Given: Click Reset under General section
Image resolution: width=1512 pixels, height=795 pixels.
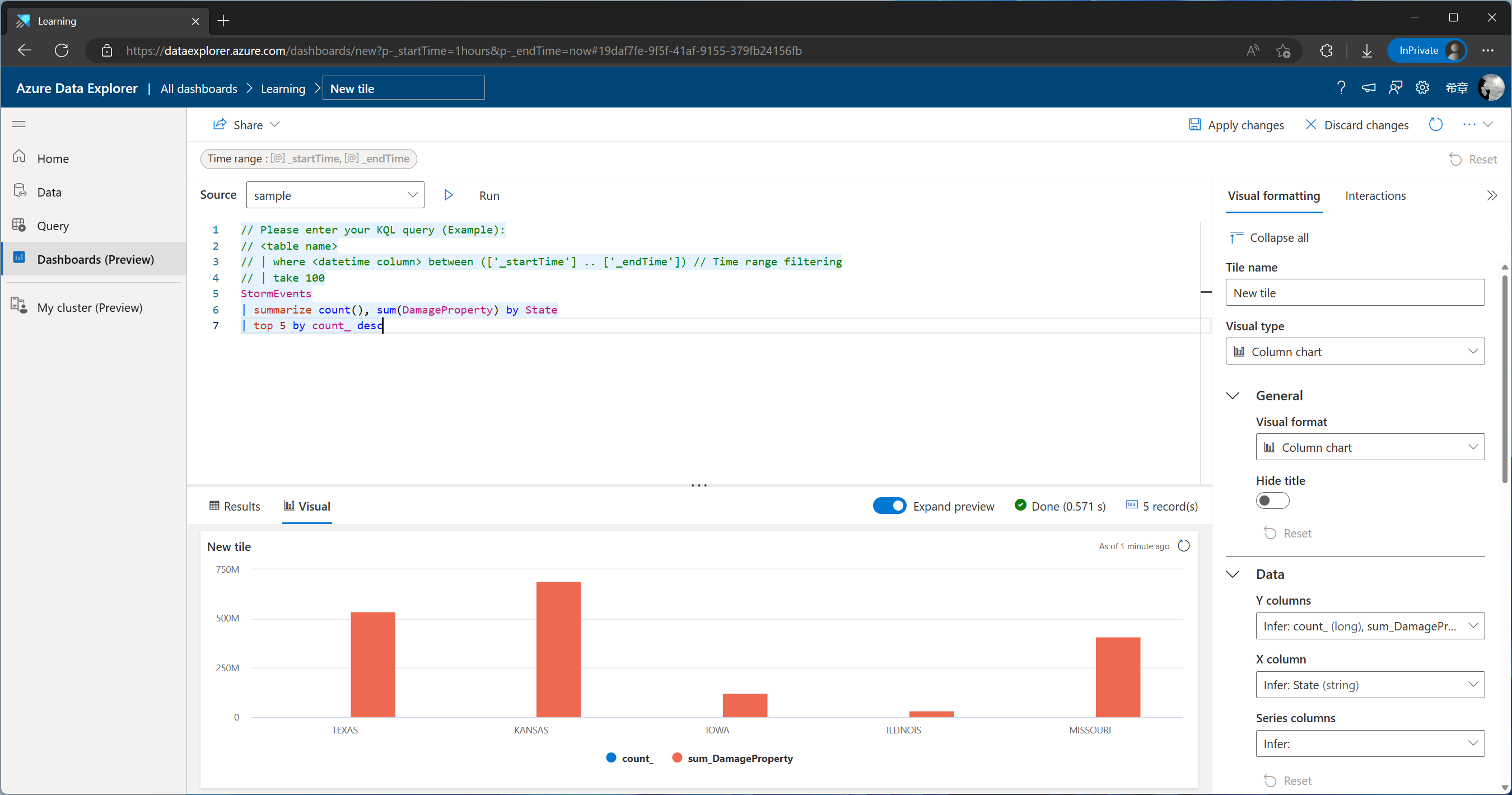Looking at the screenshot, I should pyautogui.click(x=1287, y=533).
